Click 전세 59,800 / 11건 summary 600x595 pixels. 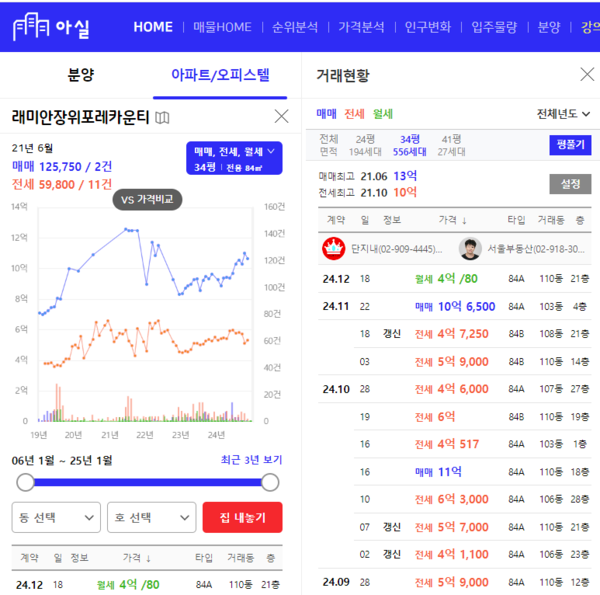pyautogui.click(x=62, y=184)
